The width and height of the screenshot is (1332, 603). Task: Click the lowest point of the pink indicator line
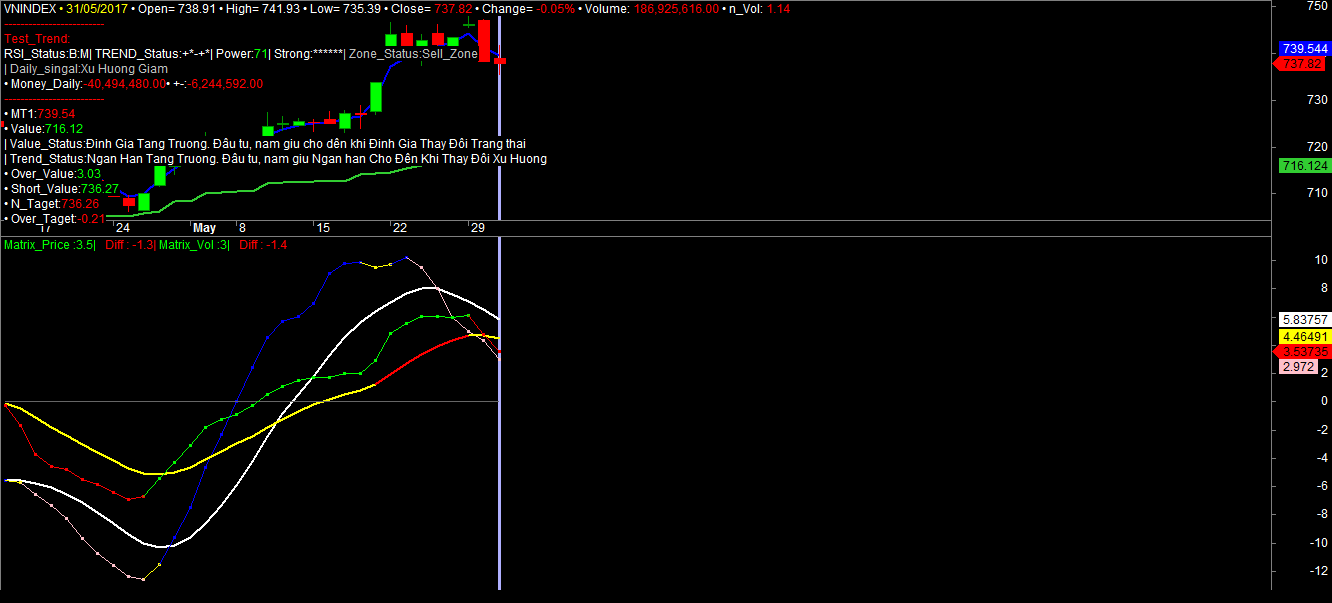coord(143,579)
